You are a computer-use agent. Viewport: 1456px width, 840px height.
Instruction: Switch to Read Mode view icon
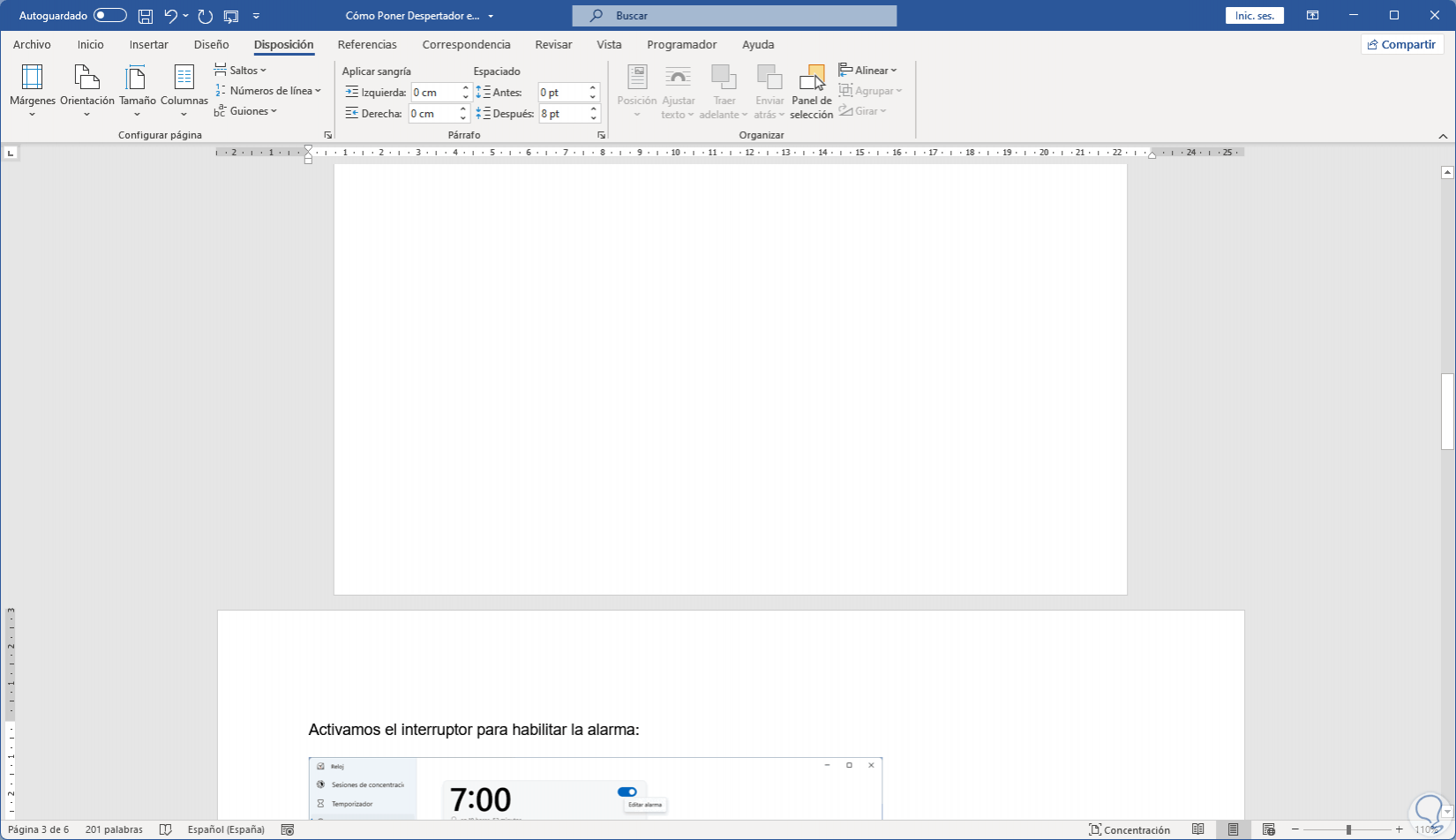click(x=1198, y=829)
